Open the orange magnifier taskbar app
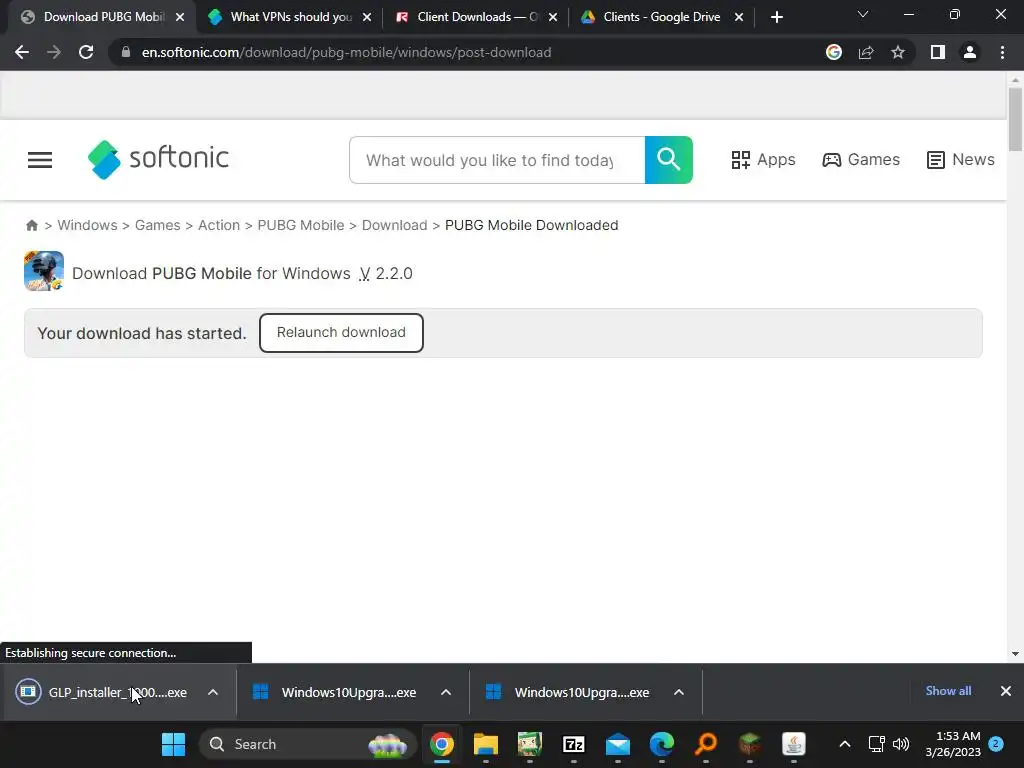This screenshot has width=1024, height=768. coord(706,744)
